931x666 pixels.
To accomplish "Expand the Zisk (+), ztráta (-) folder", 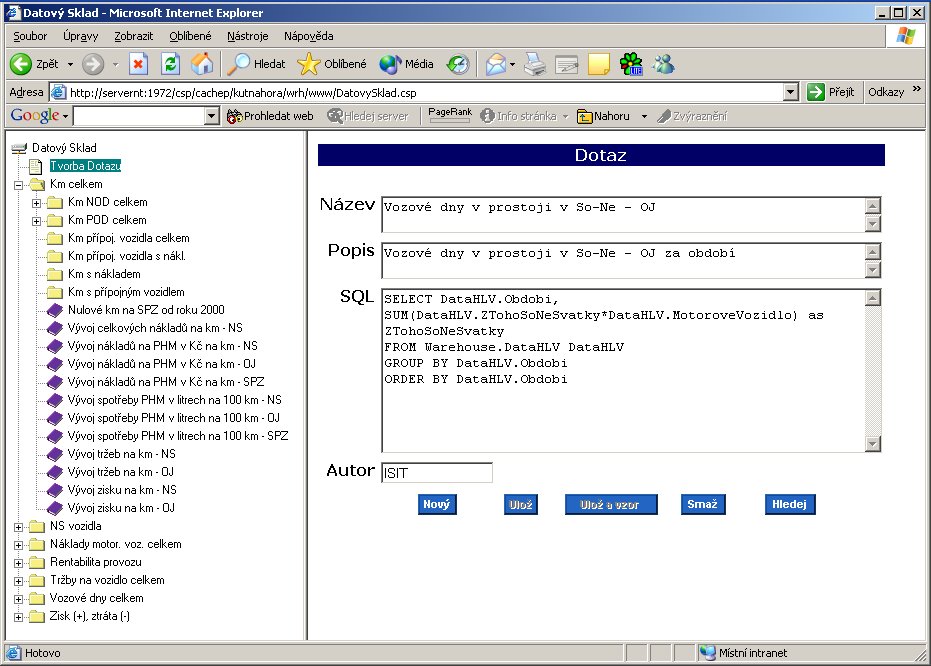I will point(18,617).
